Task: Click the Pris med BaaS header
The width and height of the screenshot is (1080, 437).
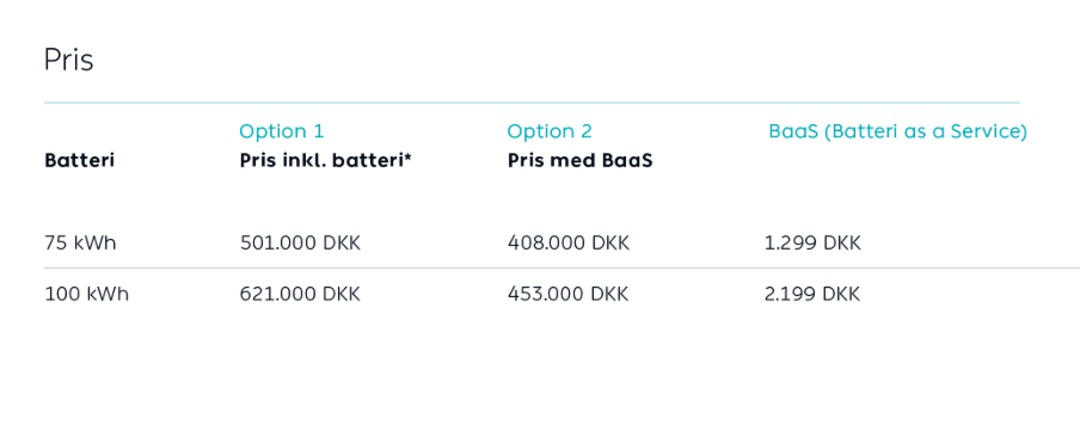Action: pos(580,161)
